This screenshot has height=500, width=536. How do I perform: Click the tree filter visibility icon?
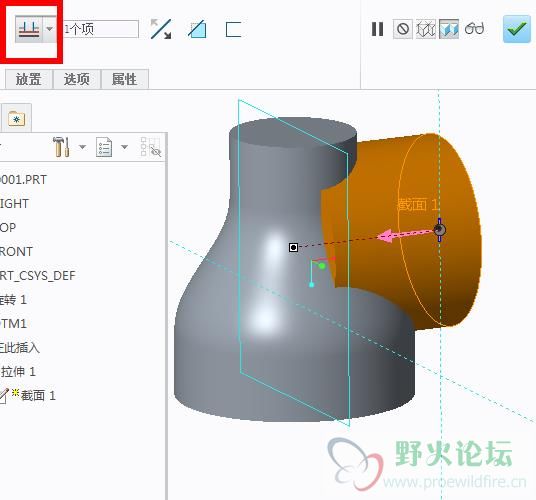tap(151, 147)
